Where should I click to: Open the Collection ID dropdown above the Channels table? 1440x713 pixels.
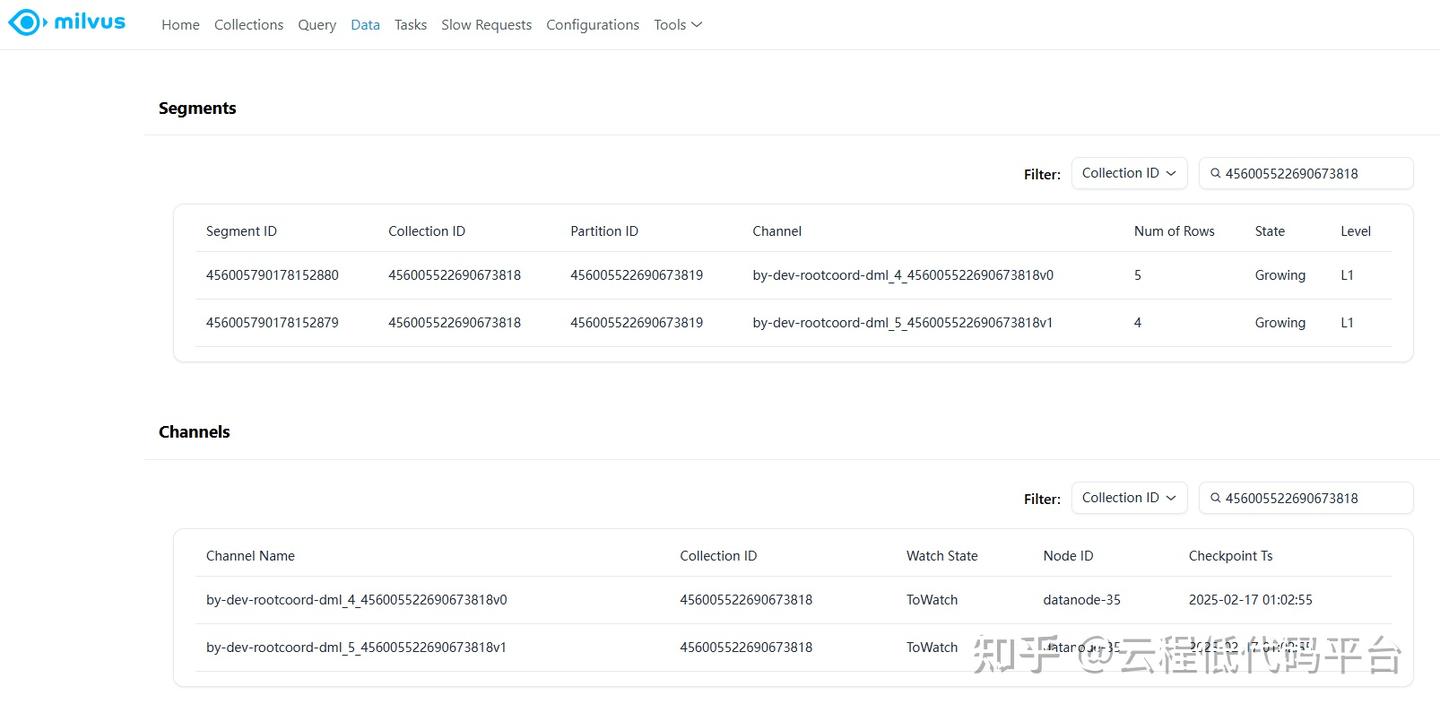[x=1128, y=497]
